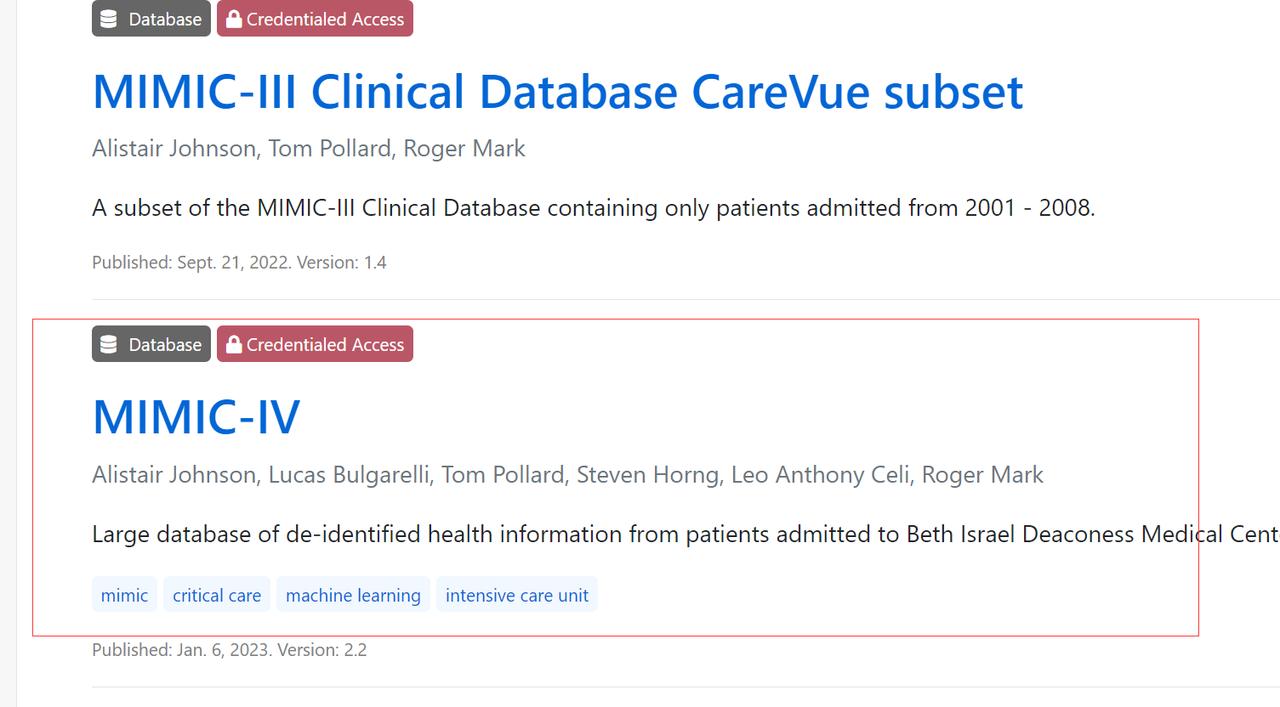Click author Lucas Bulgarelli under MIMIC-IV
The width and height of the screenshot is (1280, 707).
(x=348, y=475)
